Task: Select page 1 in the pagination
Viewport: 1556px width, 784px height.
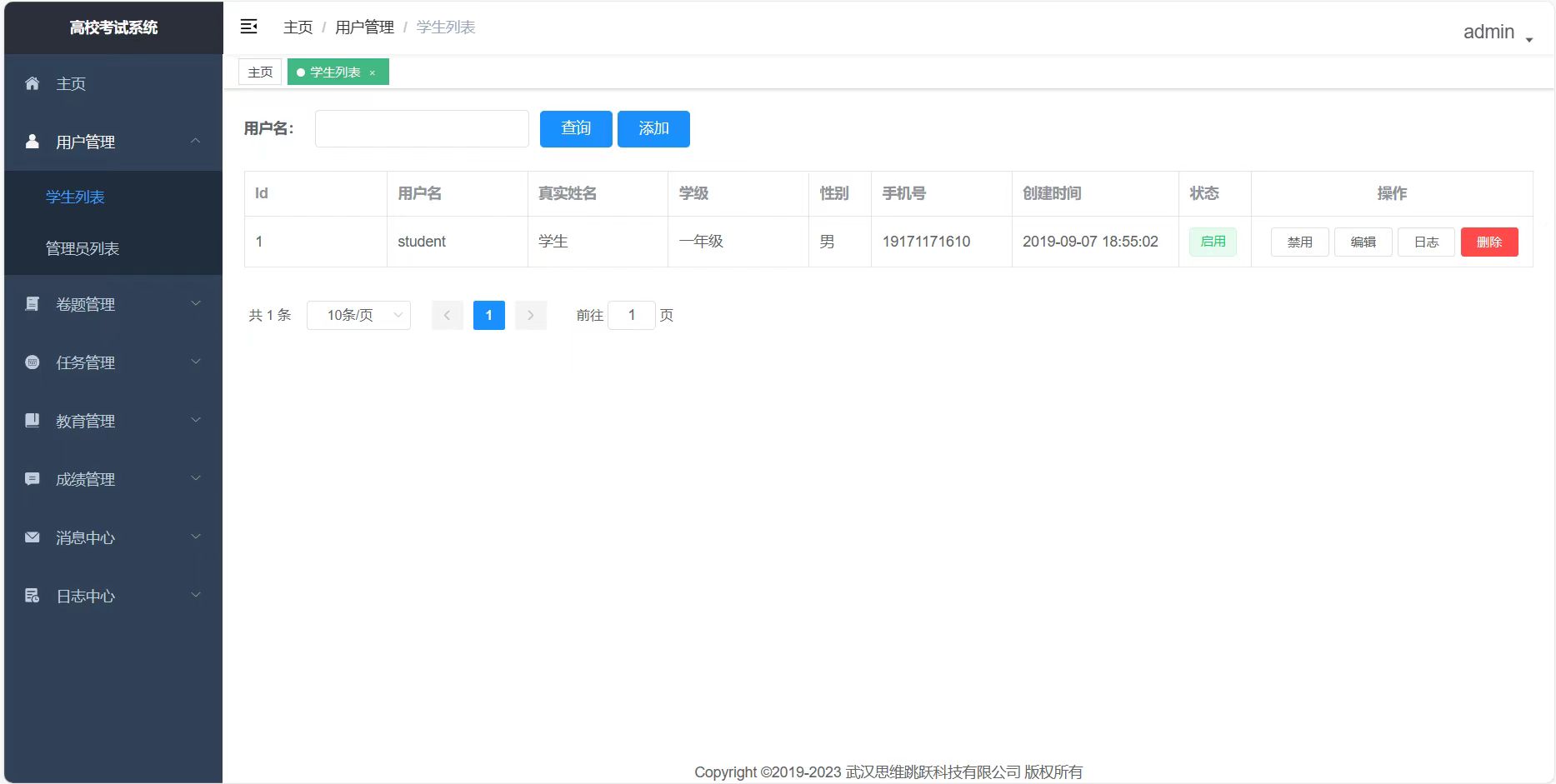Action: coord(489,315)
